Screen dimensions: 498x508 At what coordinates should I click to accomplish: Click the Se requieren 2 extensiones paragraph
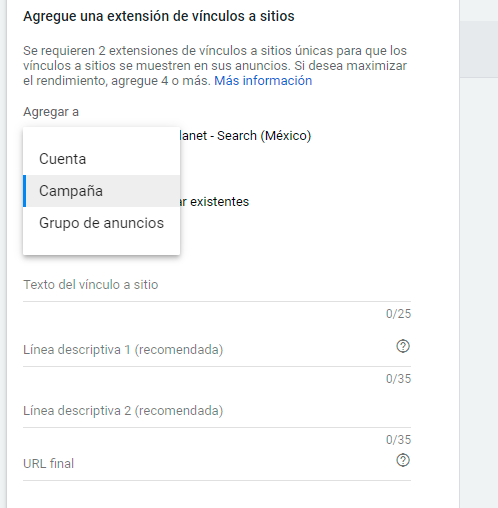tap(215, 66)
